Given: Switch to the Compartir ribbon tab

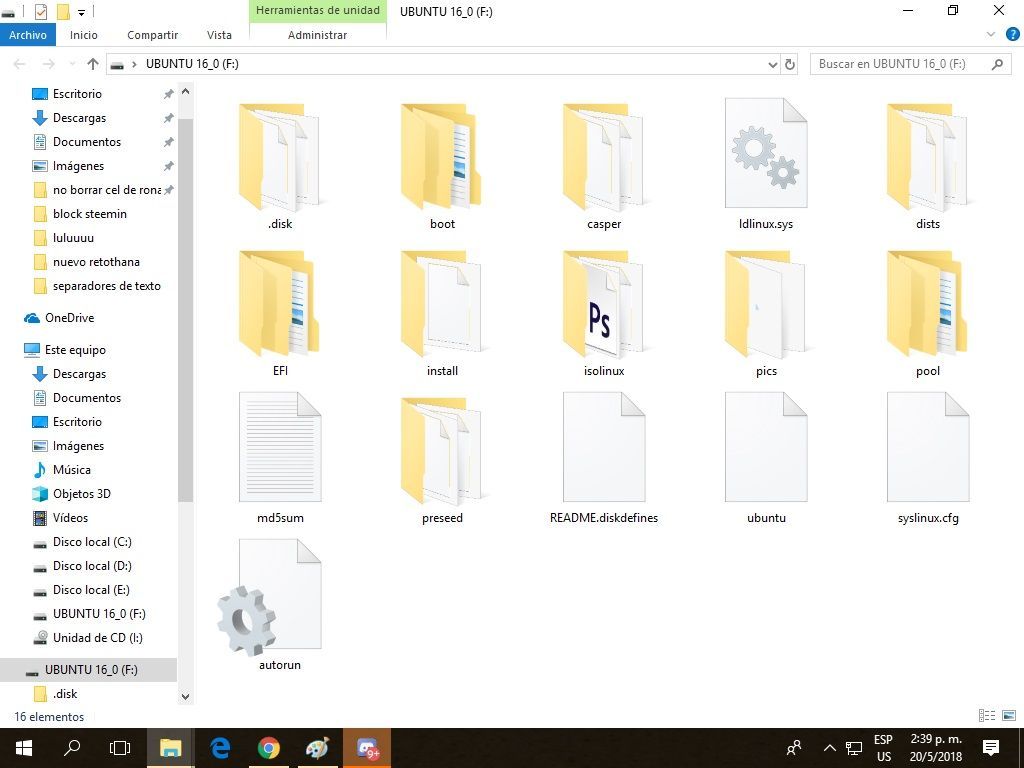Looking at the screenshot, I should pos(152,35).
